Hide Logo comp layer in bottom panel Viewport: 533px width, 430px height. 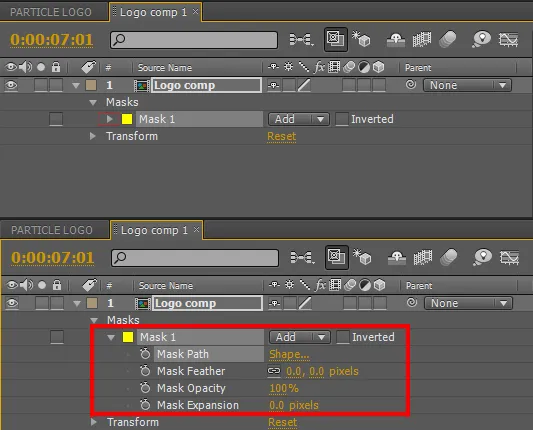[12, 303]
